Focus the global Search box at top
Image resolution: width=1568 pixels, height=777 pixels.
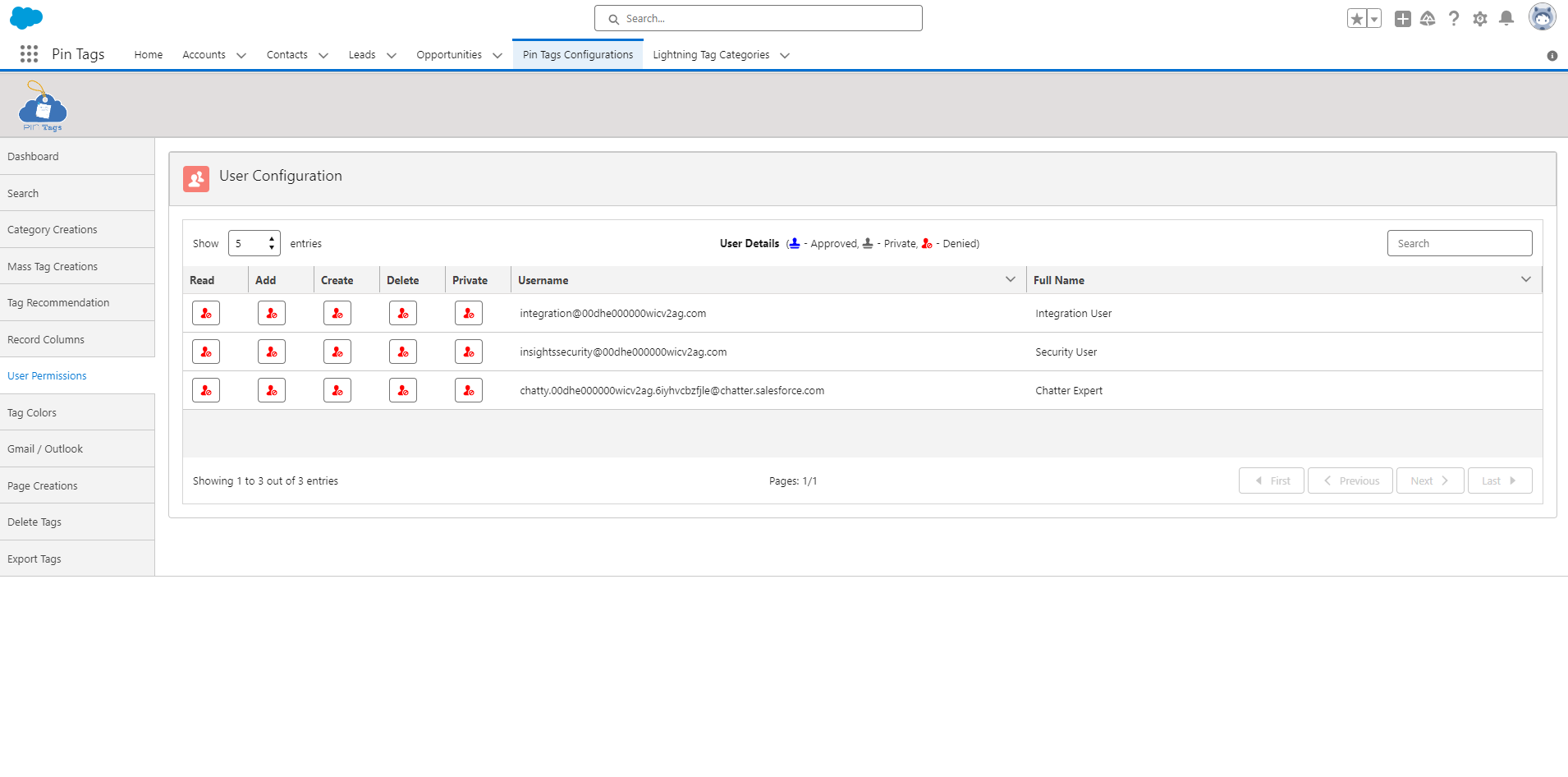pos(759,18)
